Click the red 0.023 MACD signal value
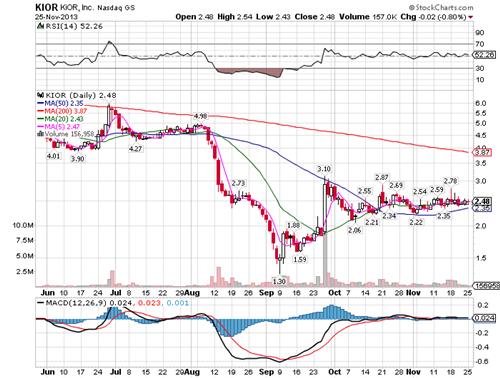The image size is (500, 378). point(149,303)
